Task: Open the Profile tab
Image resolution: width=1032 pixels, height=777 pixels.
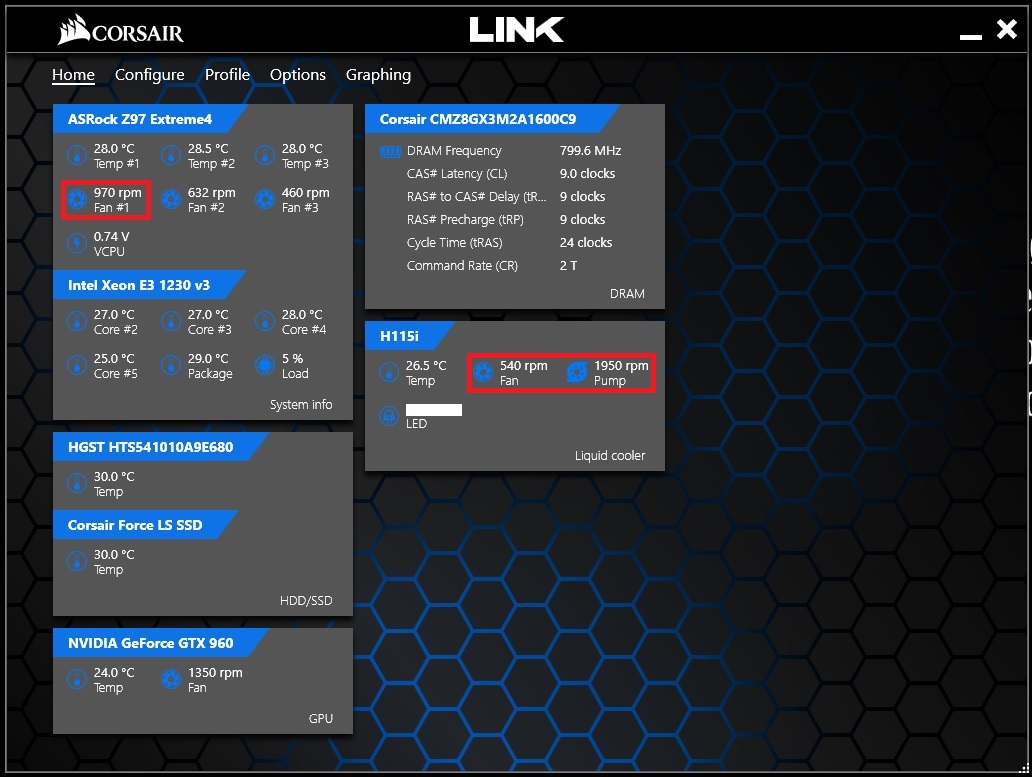Action: coord(227,75)
